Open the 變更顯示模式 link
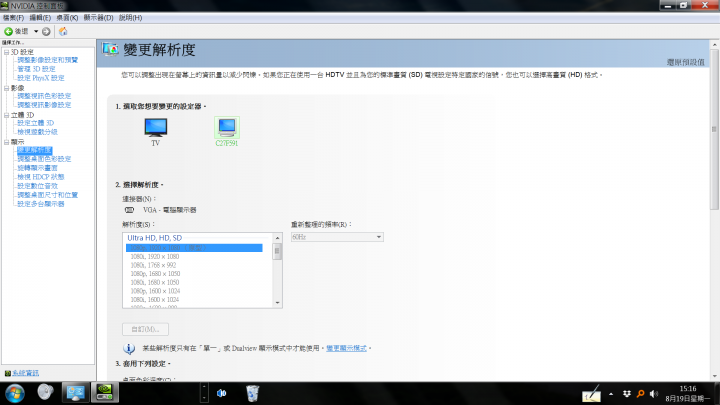 tap(346, 349)
